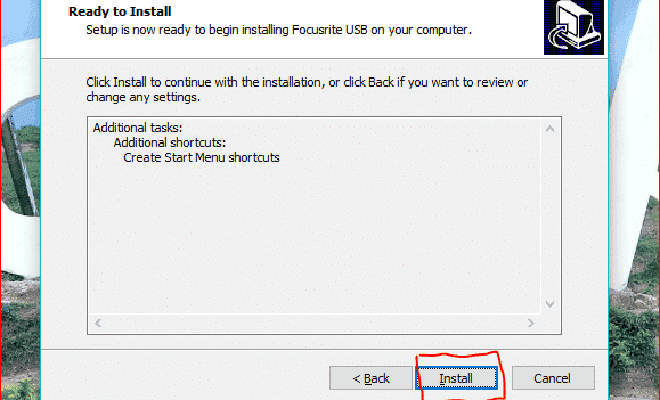The height and width of the screenshot is (400, 660).
Task: Click the summary box scroll-up arrow
Action: [x=550, y=128]
